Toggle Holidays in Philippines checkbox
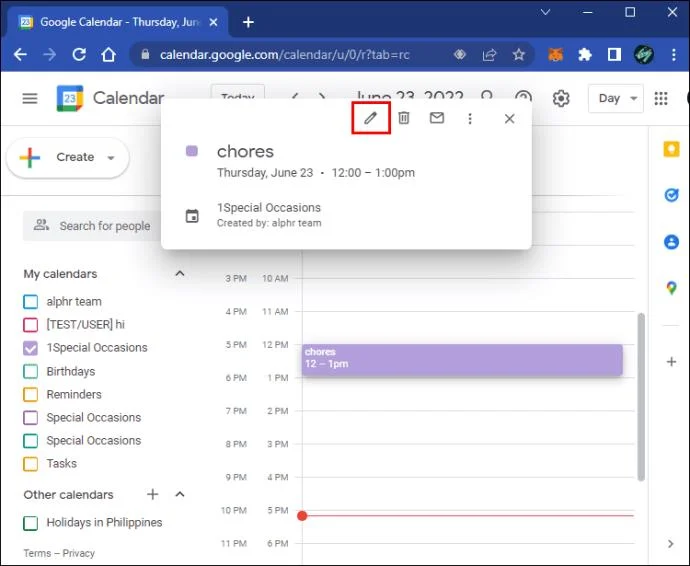Image resolution: width=690 pixels, height=566 pixels. 30,523
